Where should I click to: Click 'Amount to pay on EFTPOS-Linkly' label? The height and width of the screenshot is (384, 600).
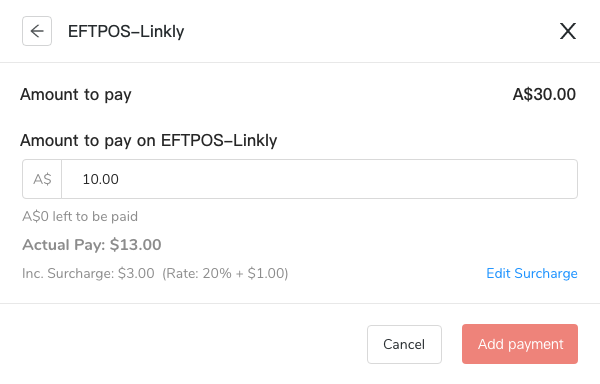[x=148, y=140]
